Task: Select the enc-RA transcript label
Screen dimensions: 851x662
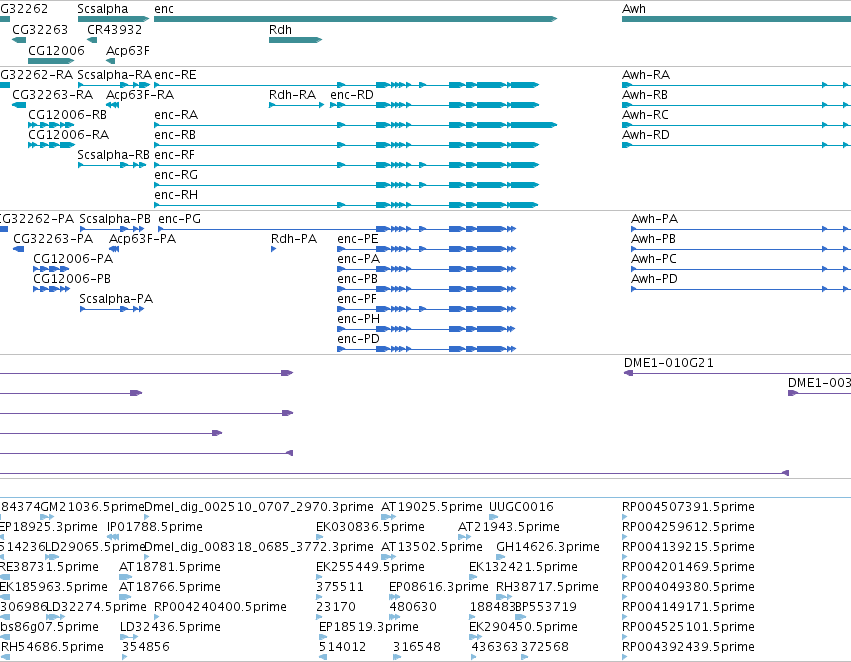Action: [x=176, y=114]
